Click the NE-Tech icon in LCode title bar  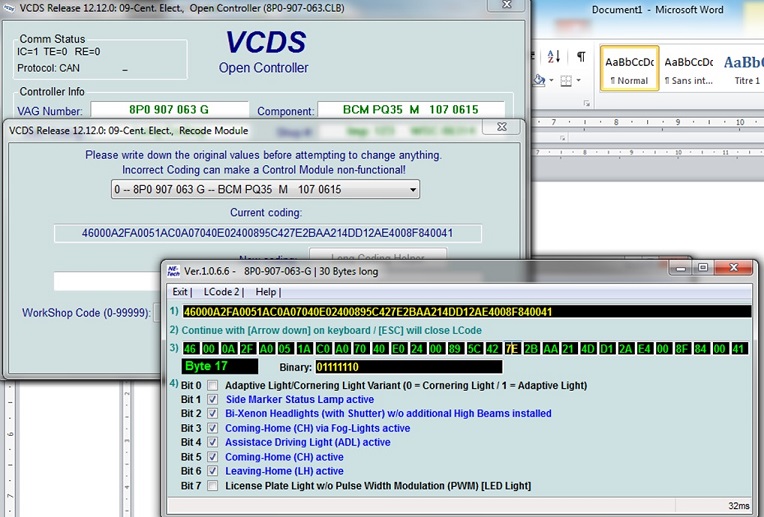coord(173,270)
